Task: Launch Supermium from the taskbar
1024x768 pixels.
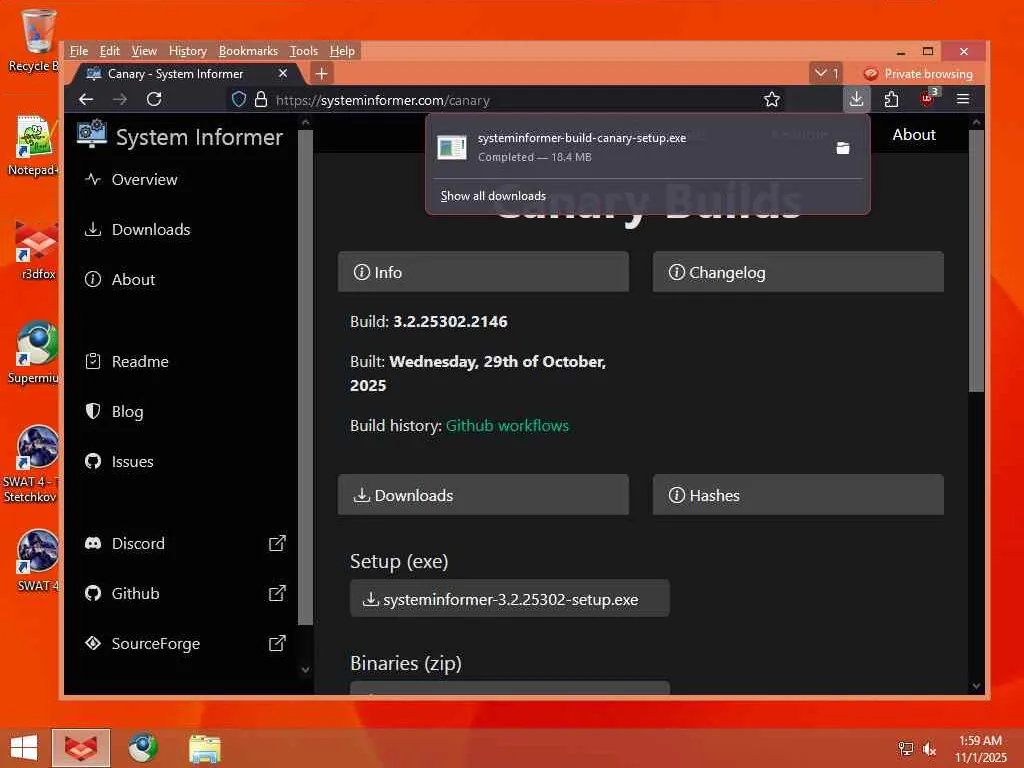Action: [142, 748]
